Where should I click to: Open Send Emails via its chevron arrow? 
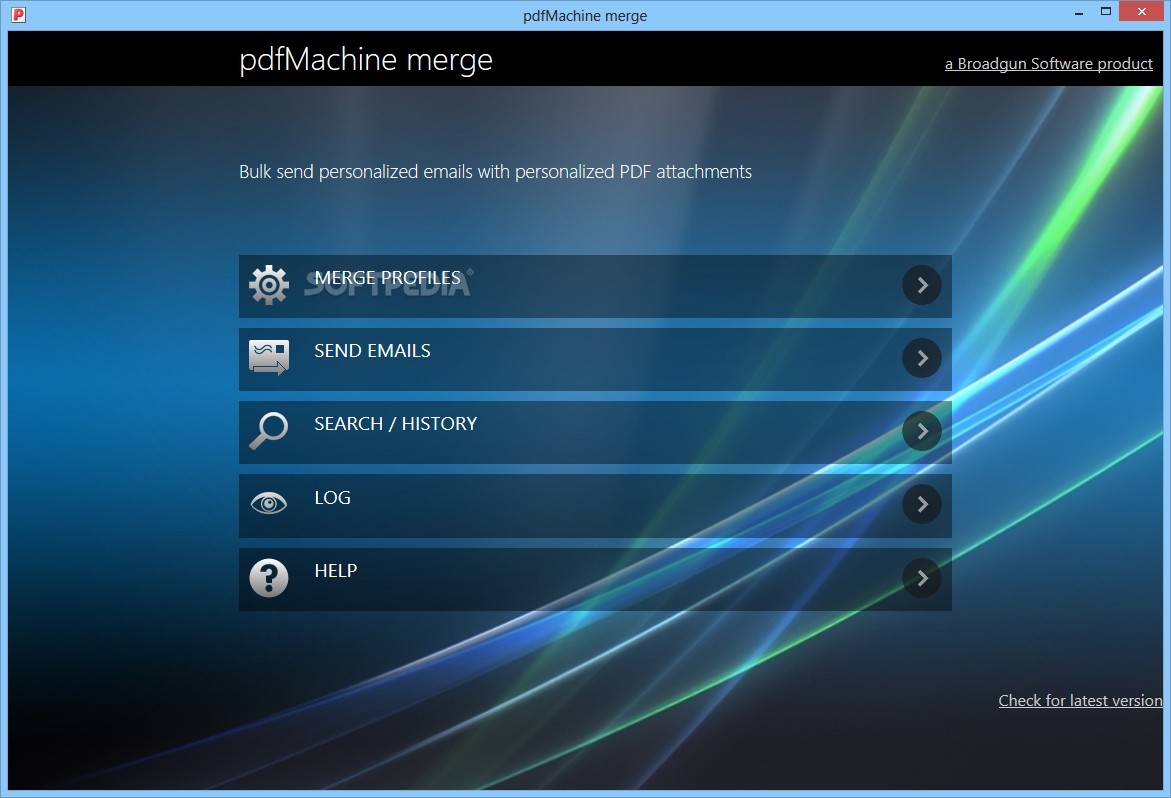(922, 358)
